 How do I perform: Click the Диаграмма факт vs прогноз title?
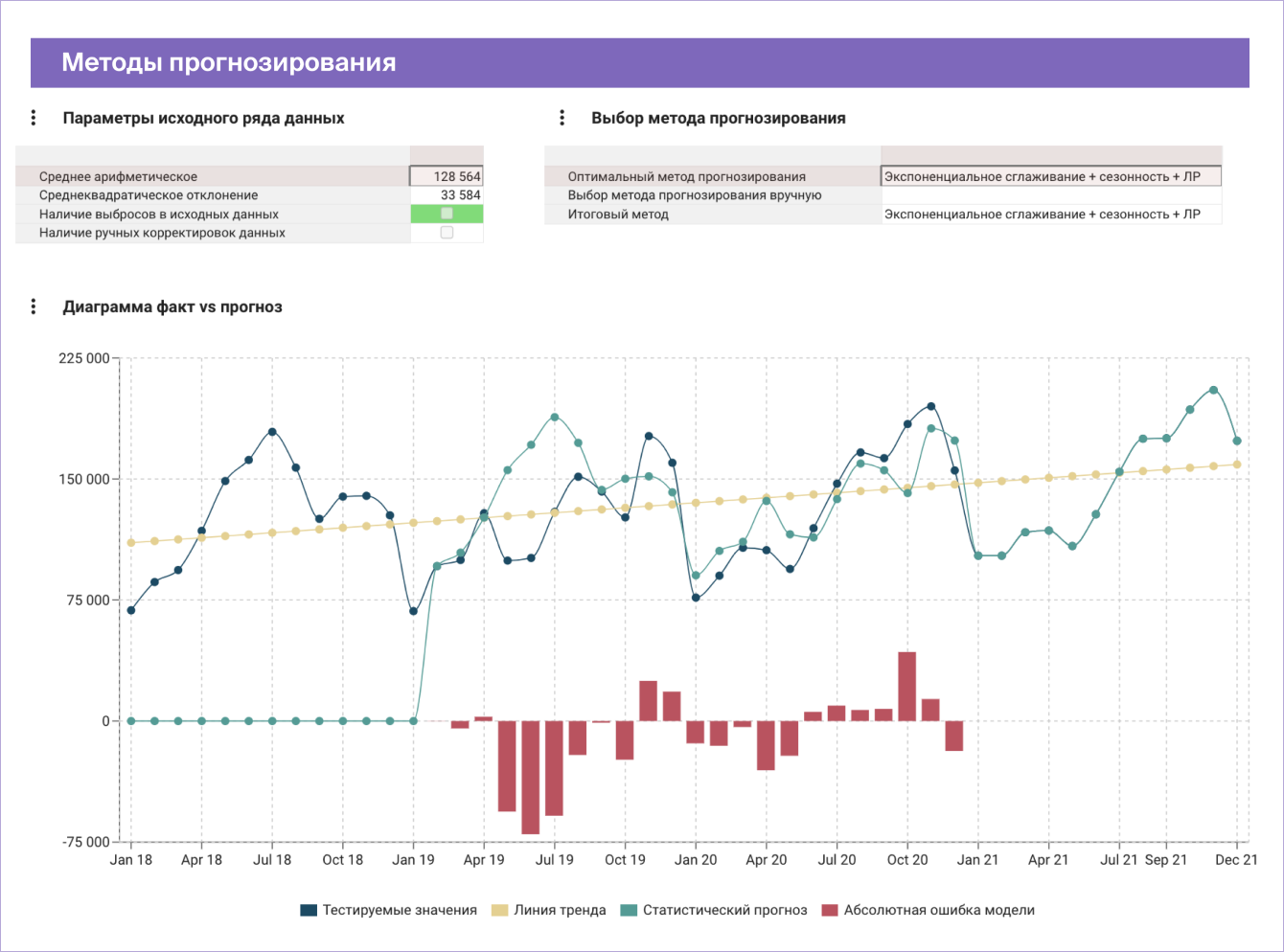pos(172,306)
